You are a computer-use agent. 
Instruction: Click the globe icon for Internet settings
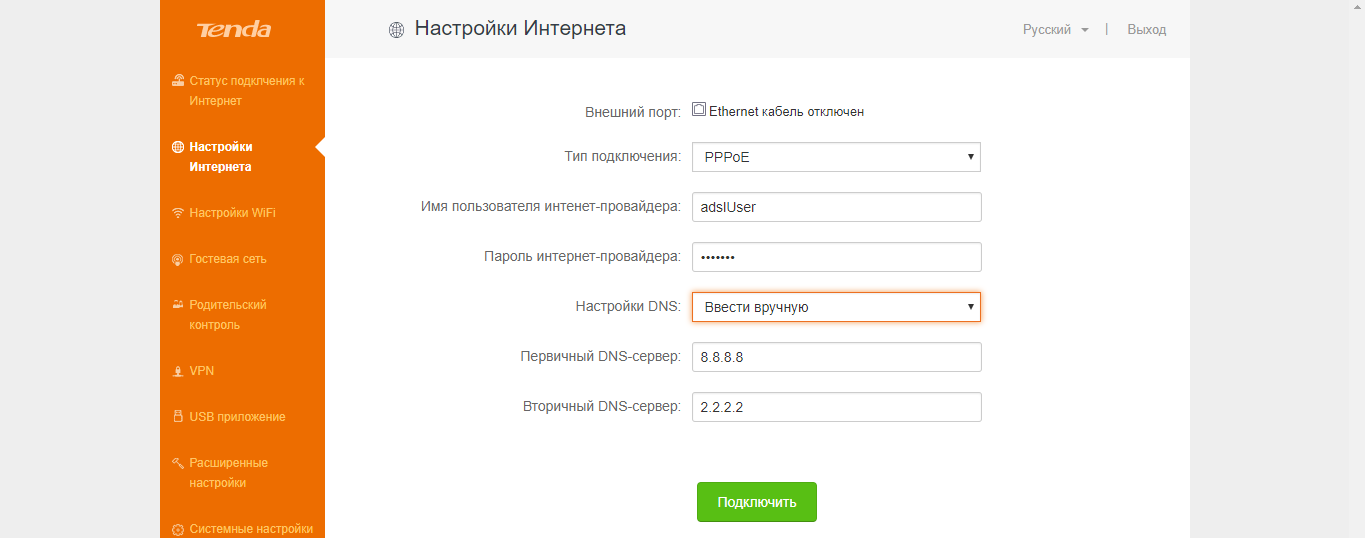178,147
